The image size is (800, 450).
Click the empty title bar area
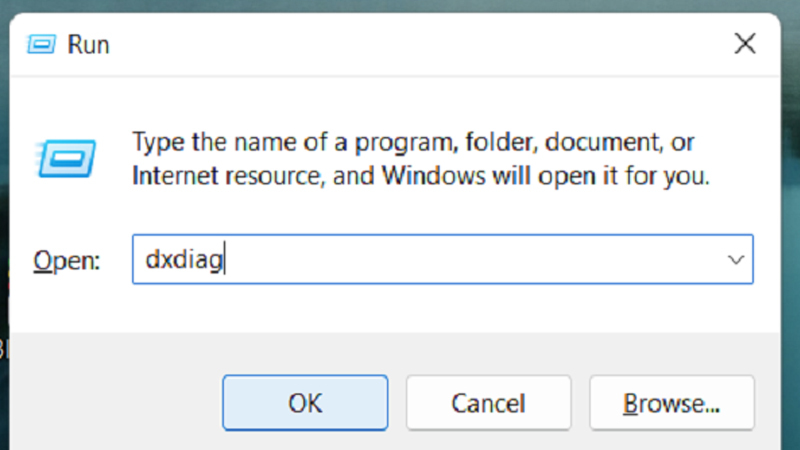click(x=400, y=44)
